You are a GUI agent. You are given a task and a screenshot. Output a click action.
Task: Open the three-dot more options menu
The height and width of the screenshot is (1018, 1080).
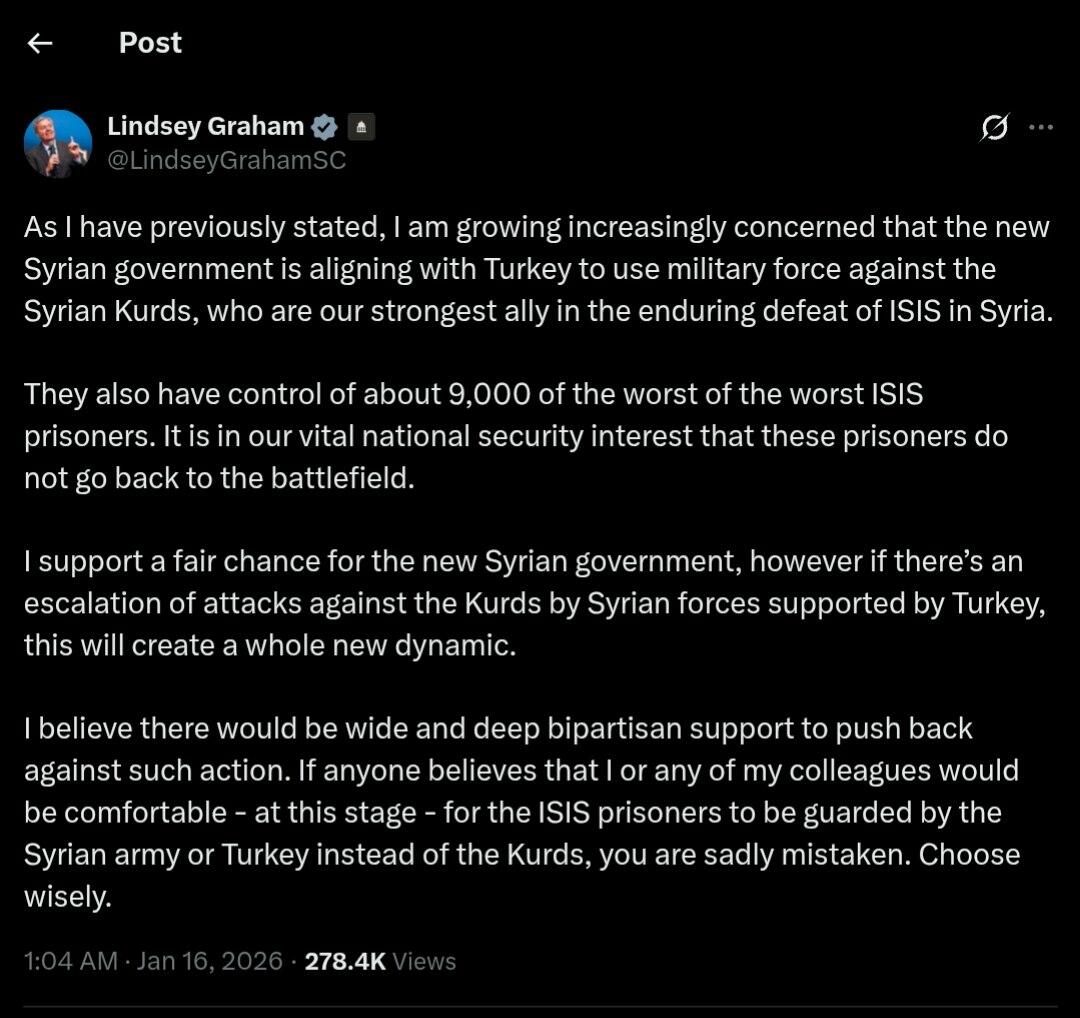tap(1041, 127)
